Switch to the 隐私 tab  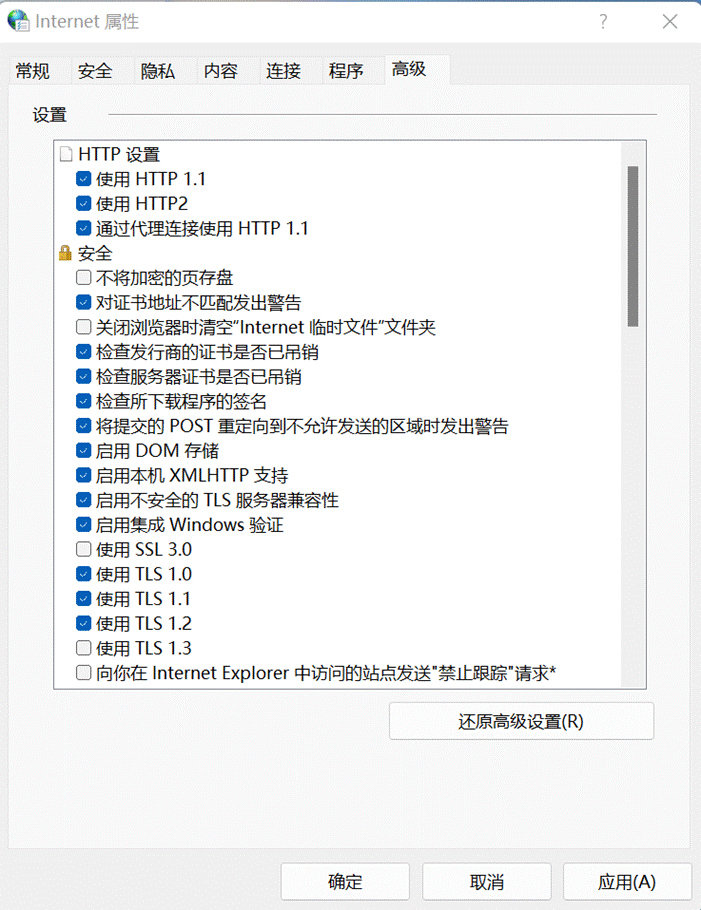pos(157,71)
